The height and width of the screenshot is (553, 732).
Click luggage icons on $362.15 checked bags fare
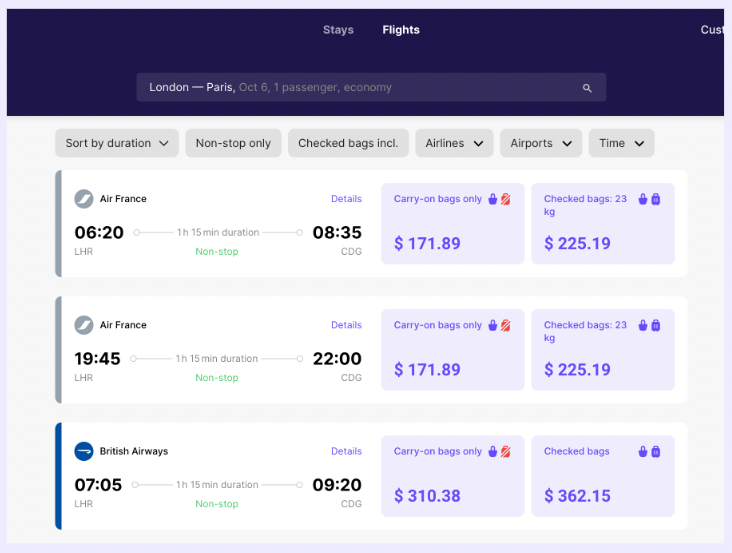[649, 451]
